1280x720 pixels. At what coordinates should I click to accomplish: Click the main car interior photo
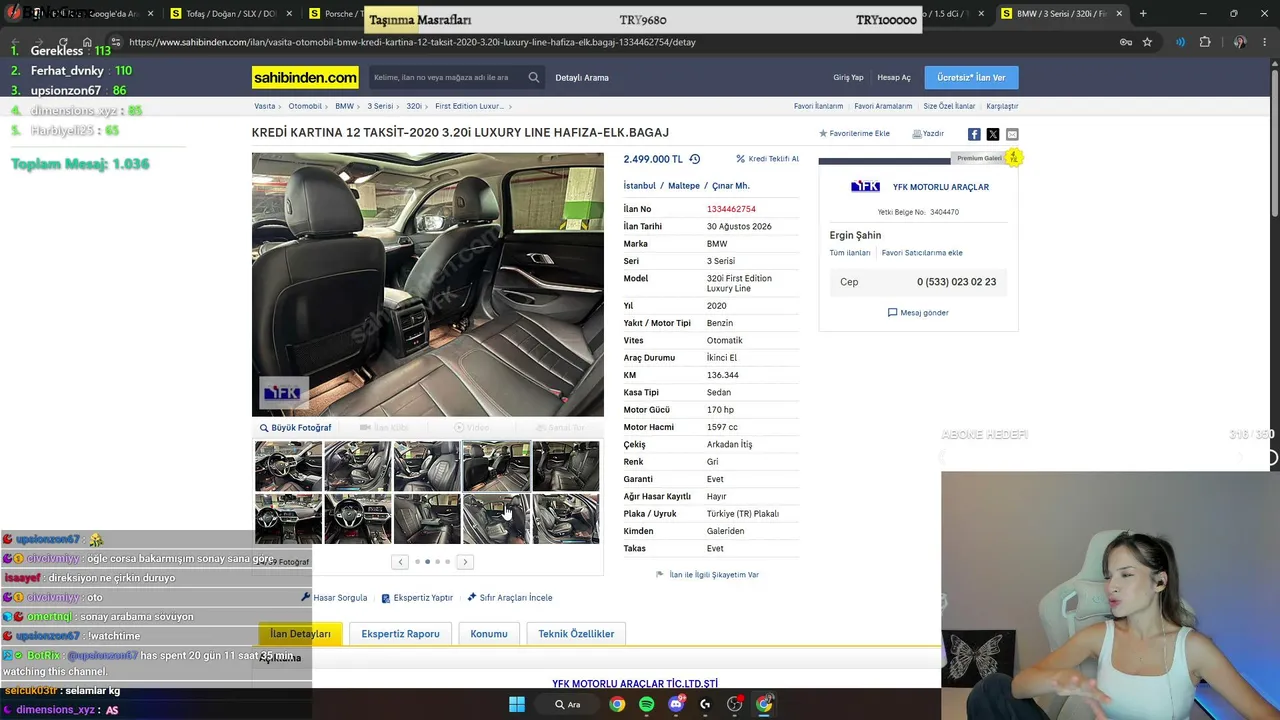428,284
